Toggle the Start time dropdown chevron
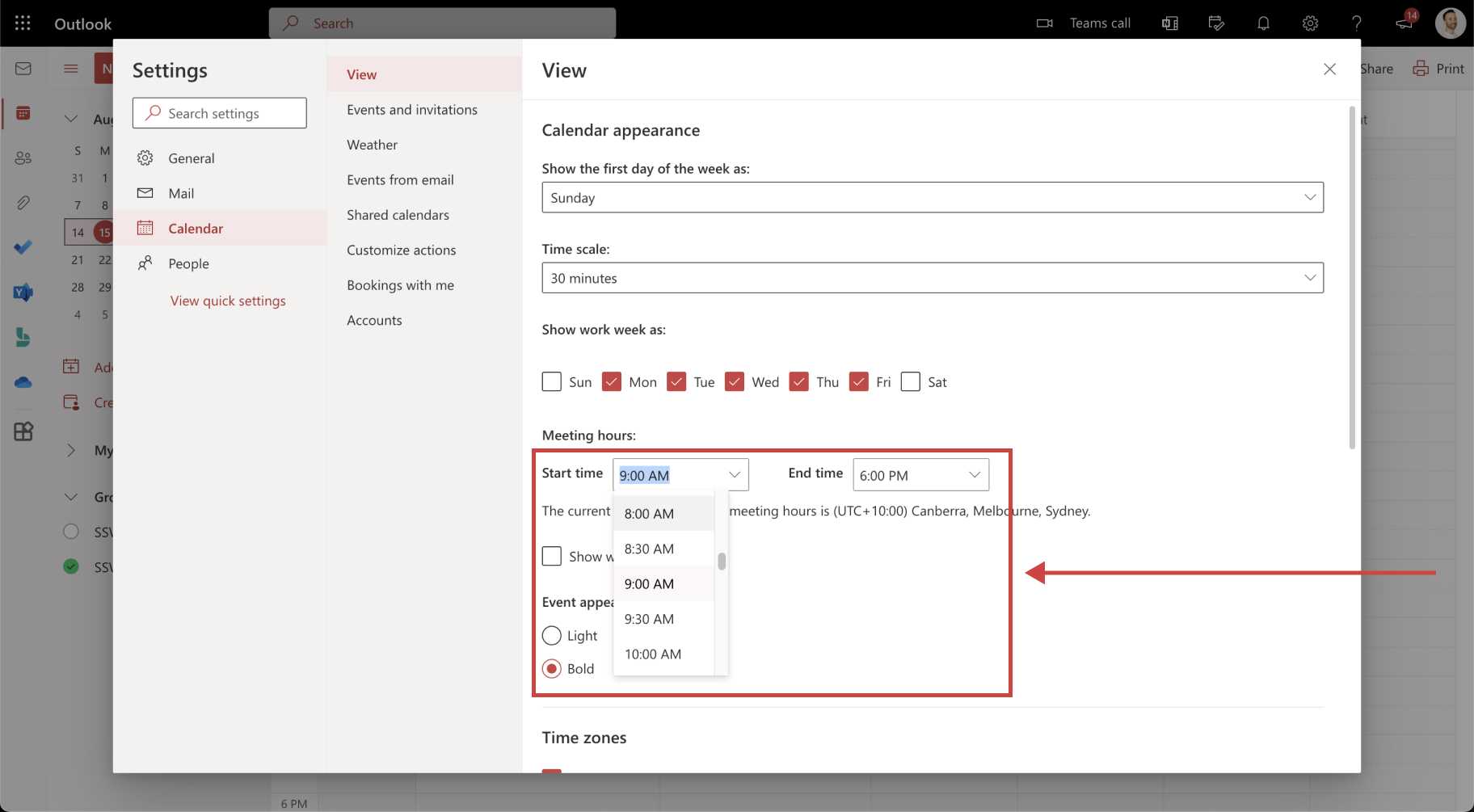This screenshot has height=812, width=1474. (735, 475)
